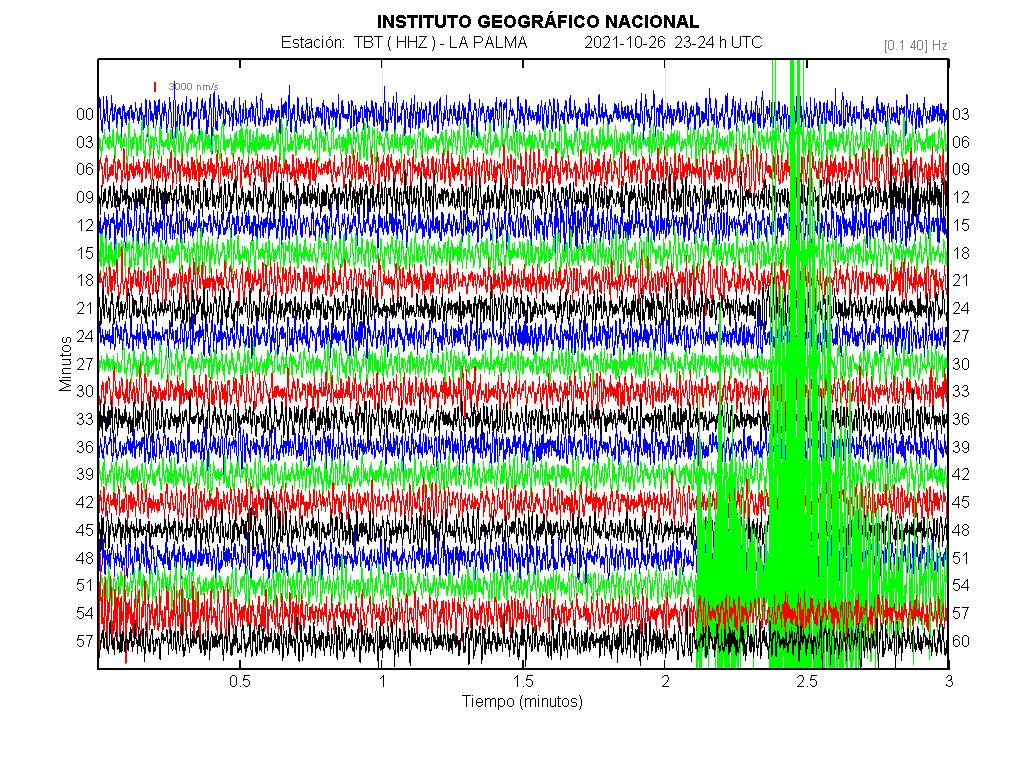1025x768 pixels.
Task: Select the '30' end-minute label on right axis
Action: click(961, 364)
